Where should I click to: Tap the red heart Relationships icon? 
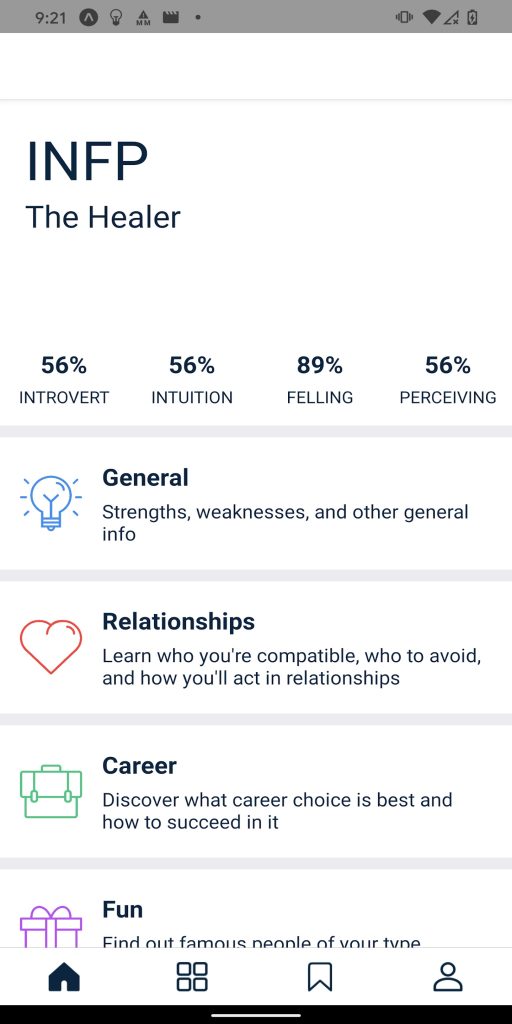[51, 647]
